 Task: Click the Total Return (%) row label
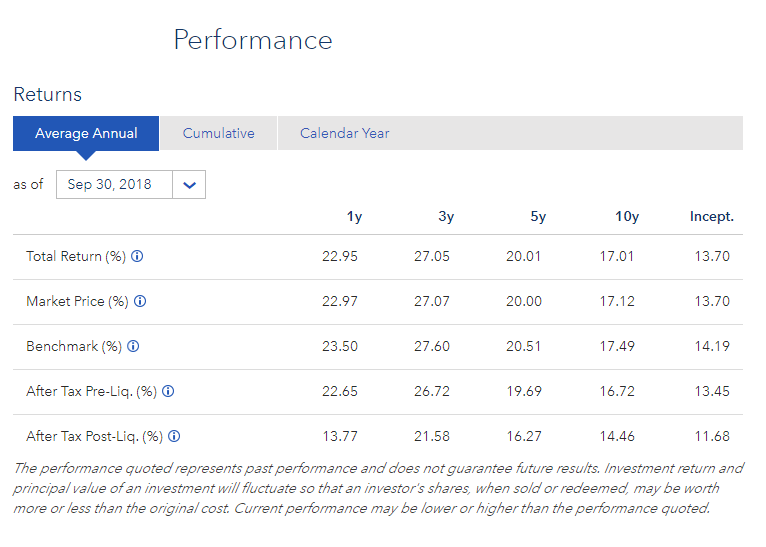[x=76, y=256]
